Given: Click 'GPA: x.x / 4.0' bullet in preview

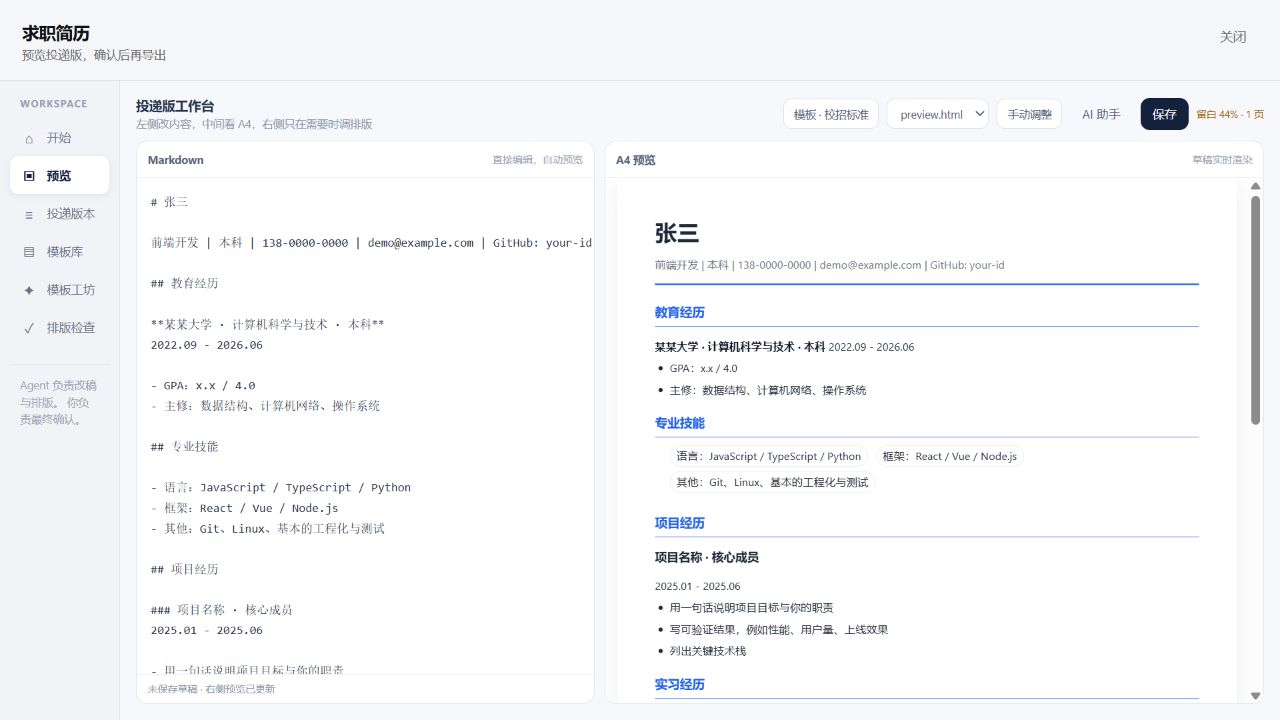Looking at the screenshot, I should click(x=704, y=369).
